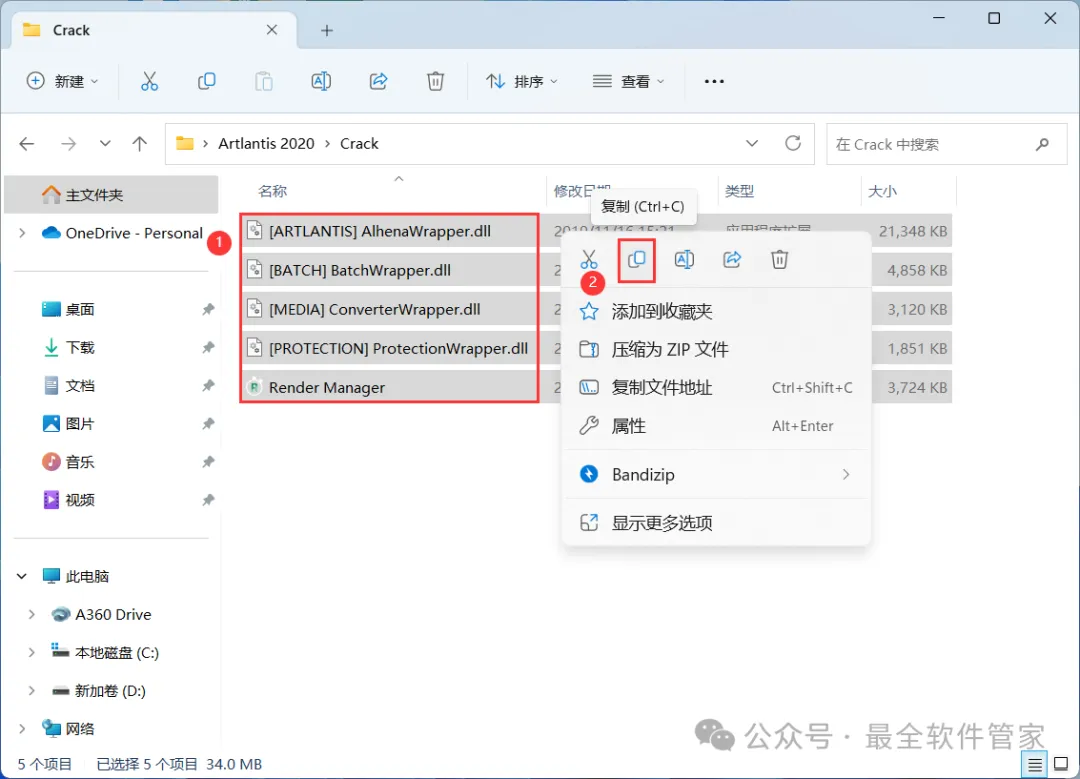Choose 复制文件地址 menu entry
1080x779 pixels.
click(x=716, y=388)
